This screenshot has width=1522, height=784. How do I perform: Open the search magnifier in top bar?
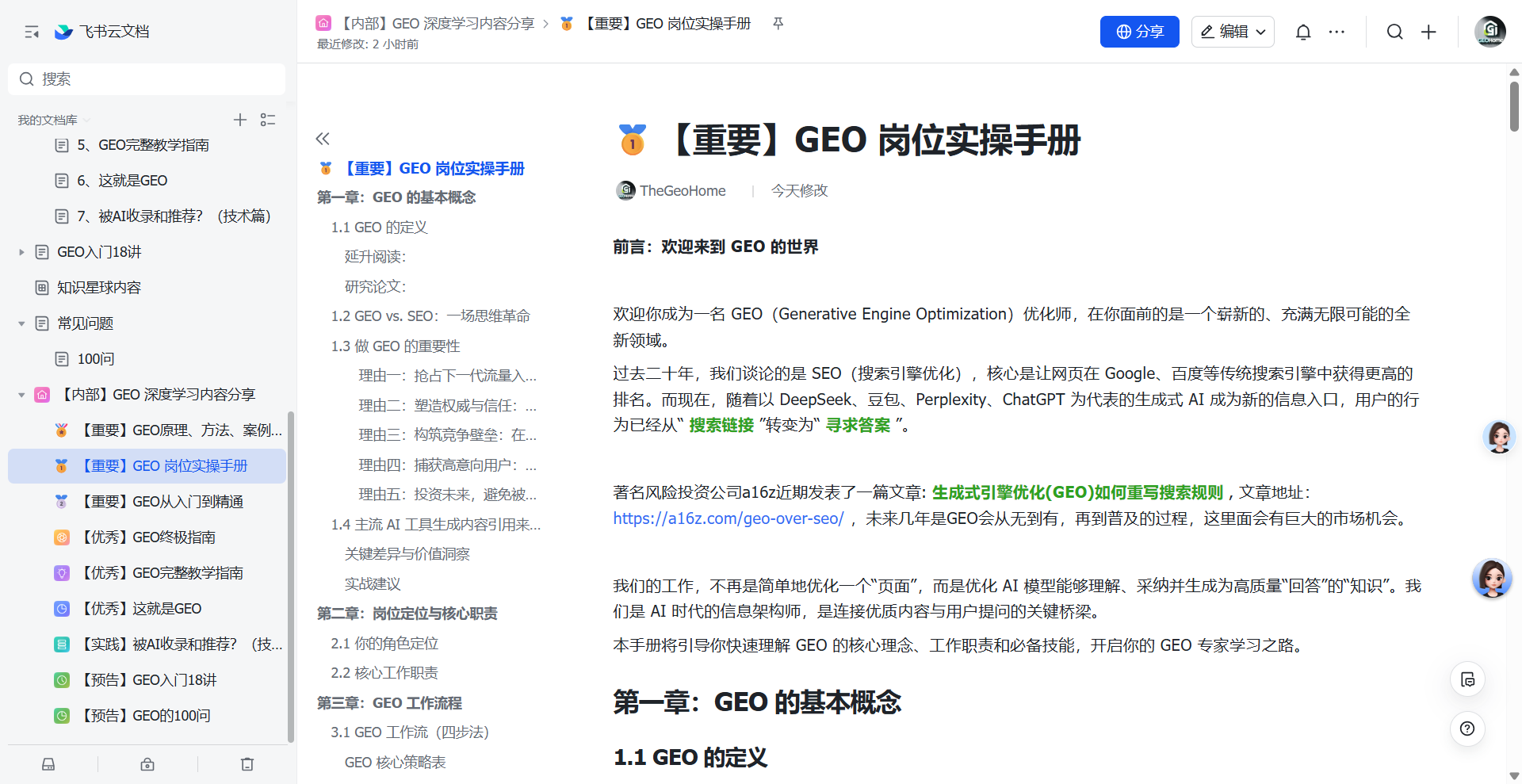(x=1394, y=32)
